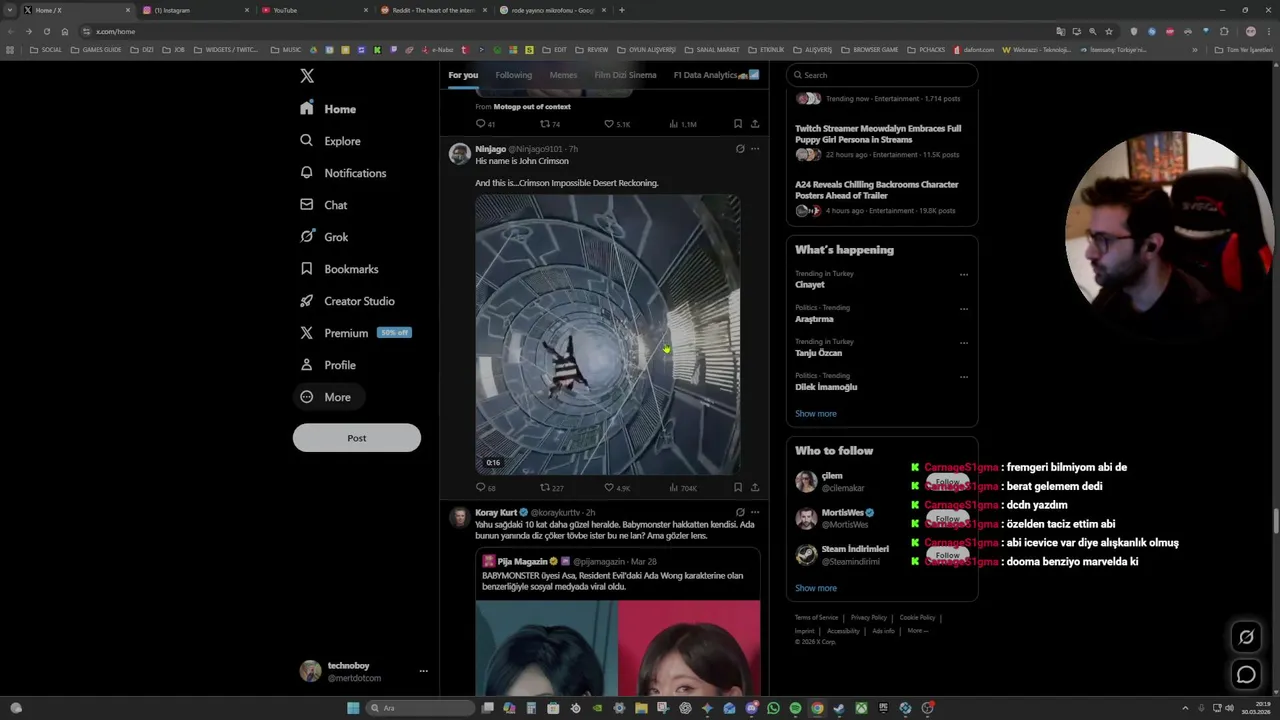Open Terms of Service link
The image size is (1280, 720).
coord(816,618)
